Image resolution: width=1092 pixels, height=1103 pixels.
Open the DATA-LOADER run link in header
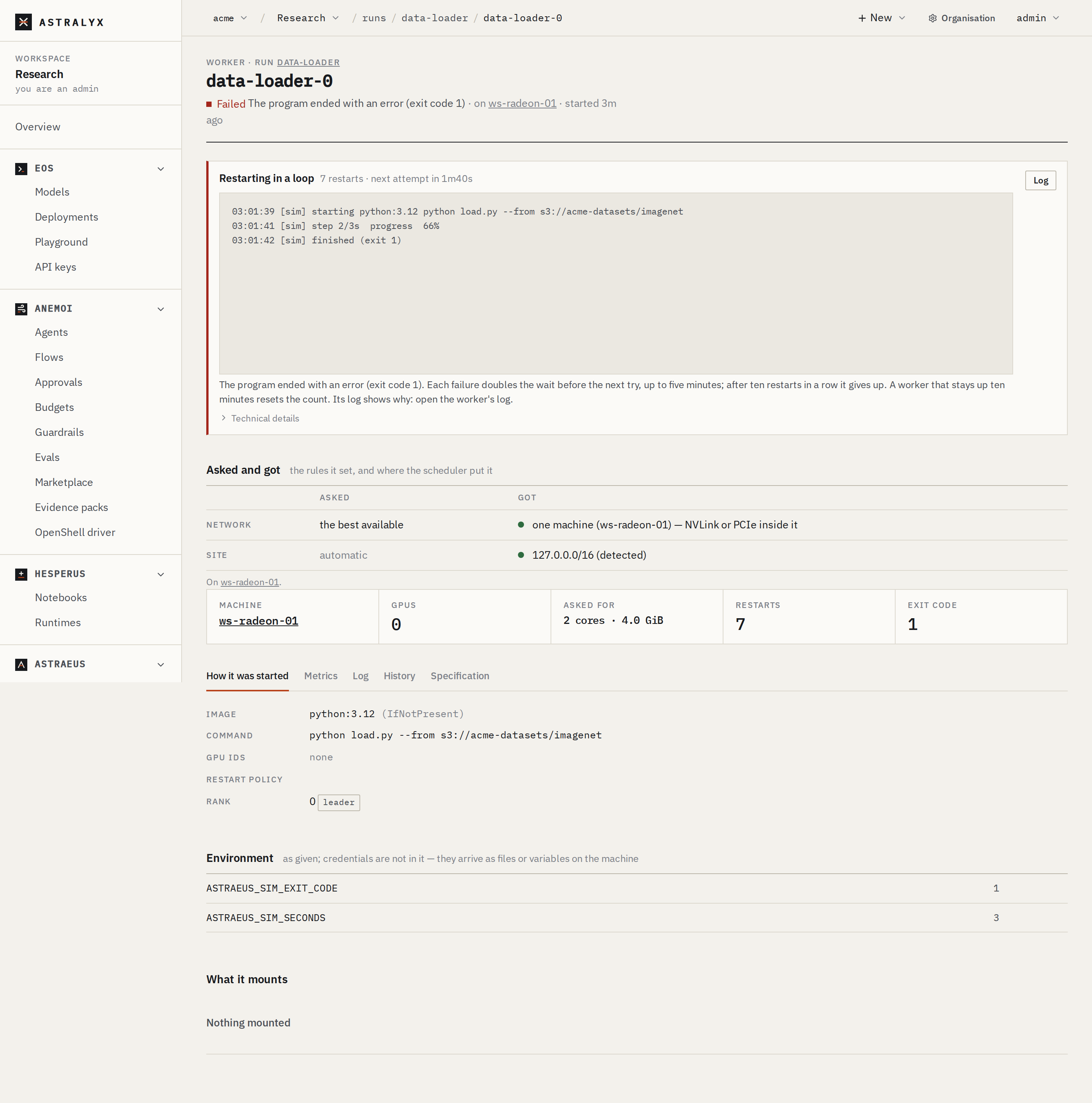pos(308,63)
